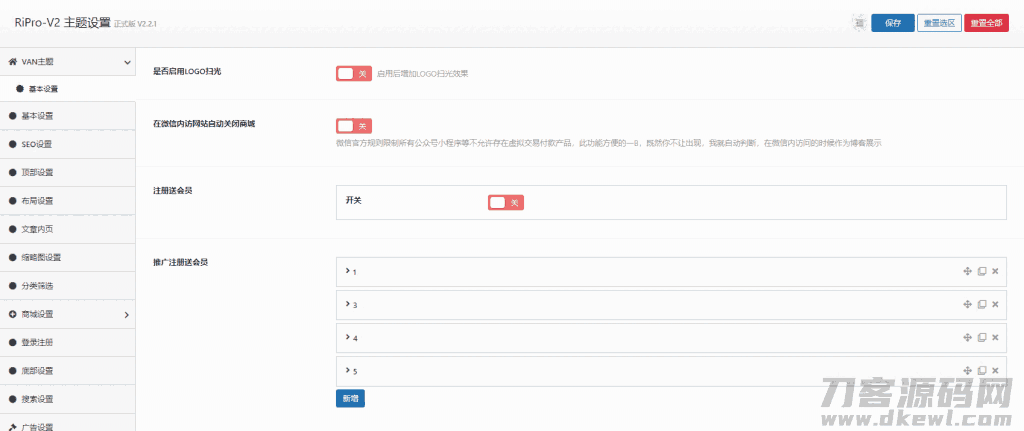Click the move handle icon on row 5
Screen dimensions: 1024x431
(x=968, y=370)
